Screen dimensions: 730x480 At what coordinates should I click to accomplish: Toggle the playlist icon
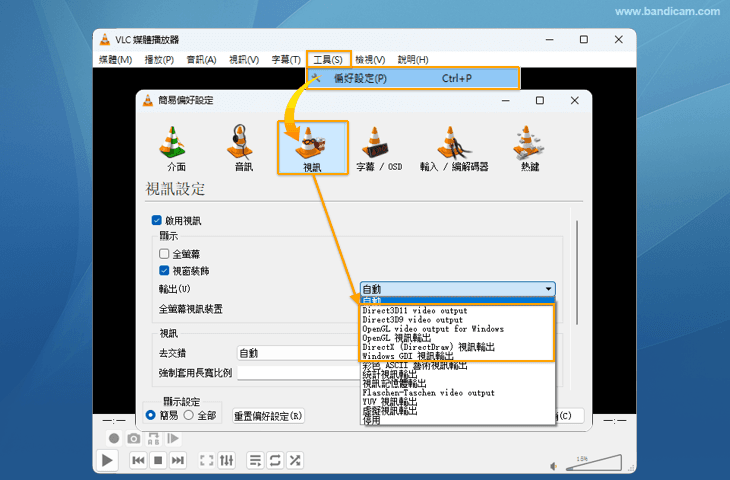(x=255, y=460)
